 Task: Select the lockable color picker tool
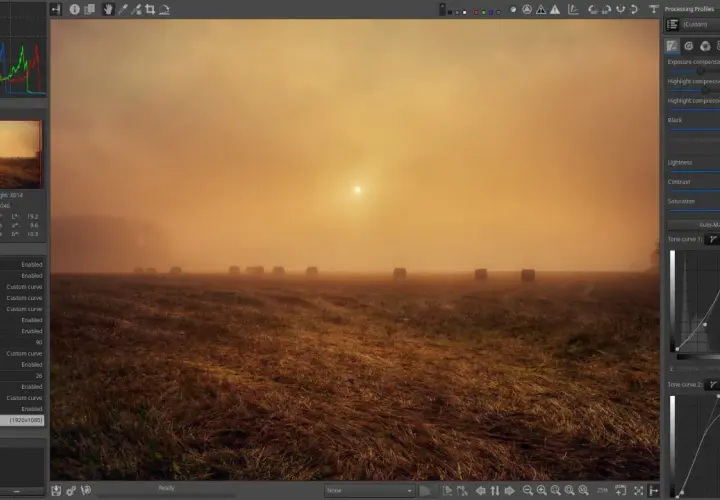click(136, 9)
